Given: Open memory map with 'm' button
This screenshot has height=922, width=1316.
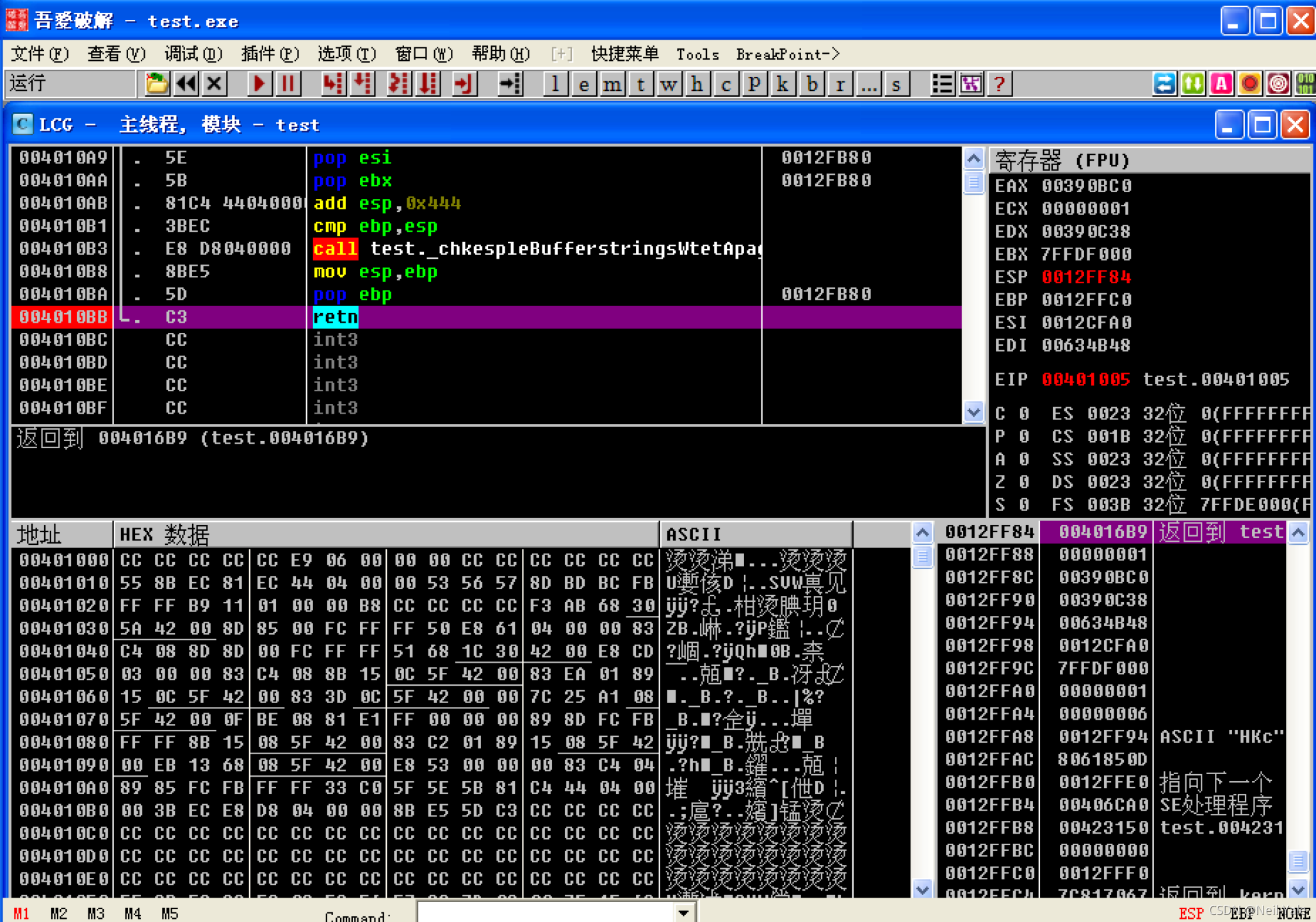Looking at the screenshot, I should click(612, 84).
